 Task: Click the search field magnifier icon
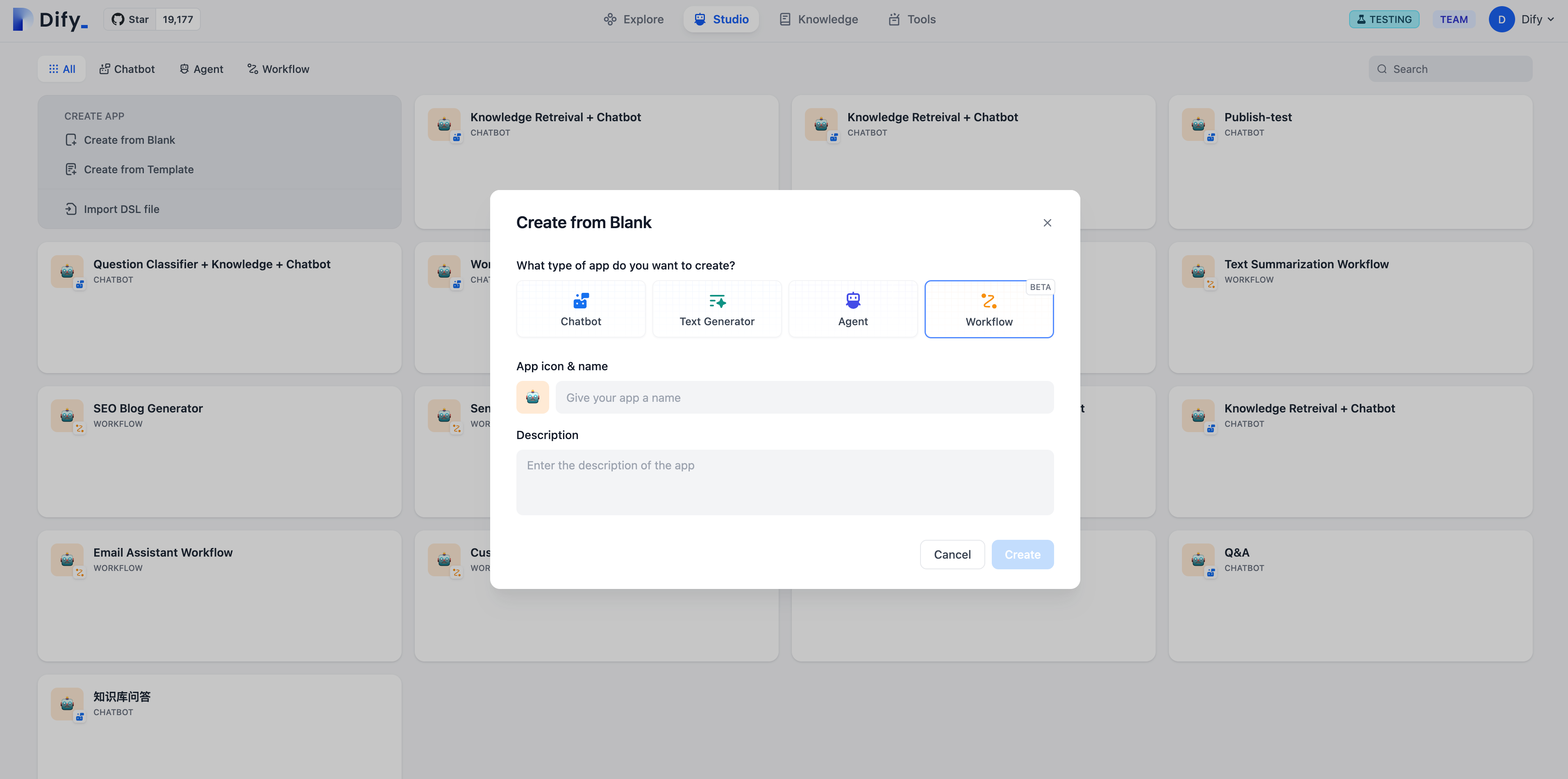[x=1382, y=69]
